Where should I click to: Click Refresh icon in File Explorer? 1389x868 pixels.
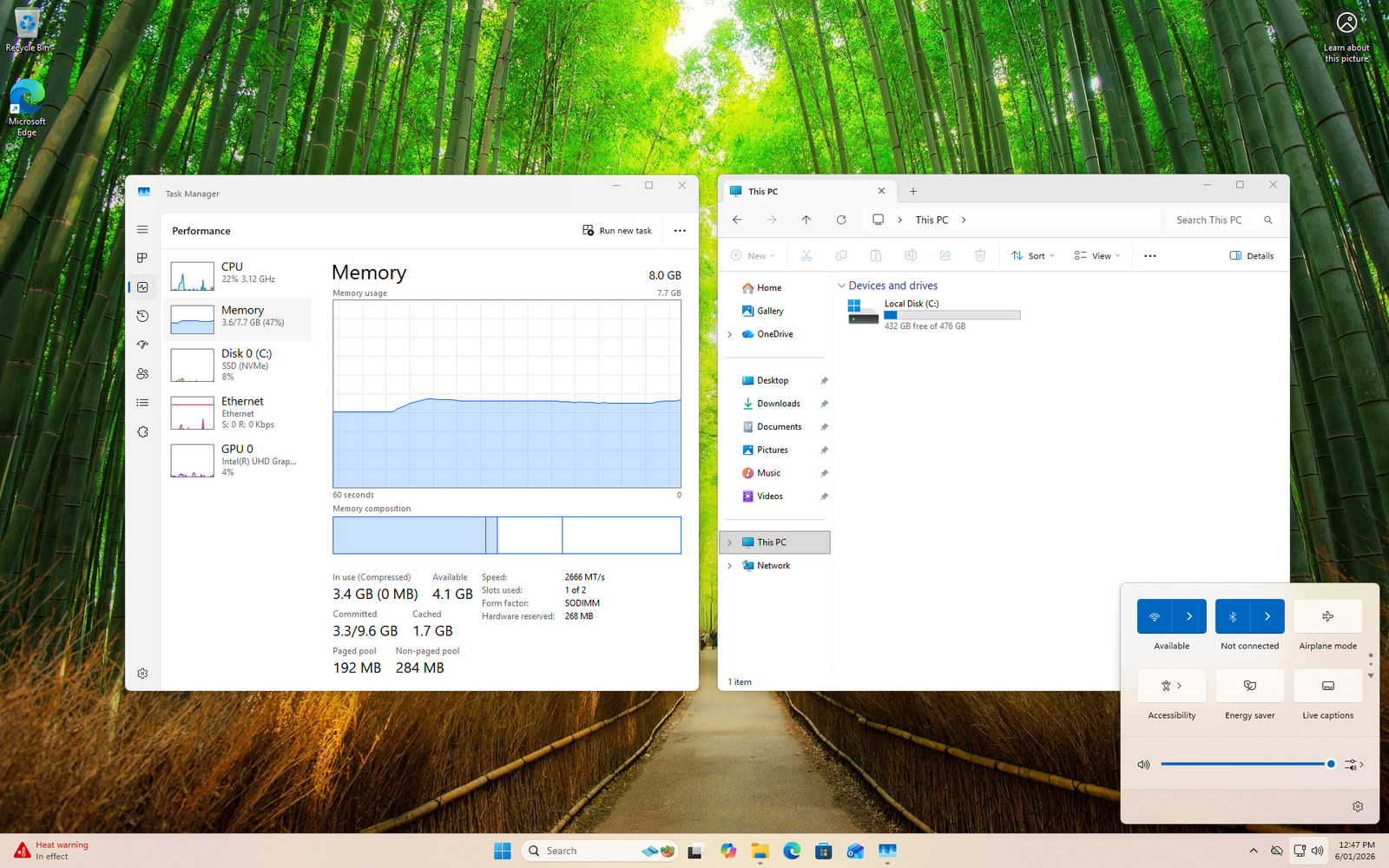coord(840,220)
